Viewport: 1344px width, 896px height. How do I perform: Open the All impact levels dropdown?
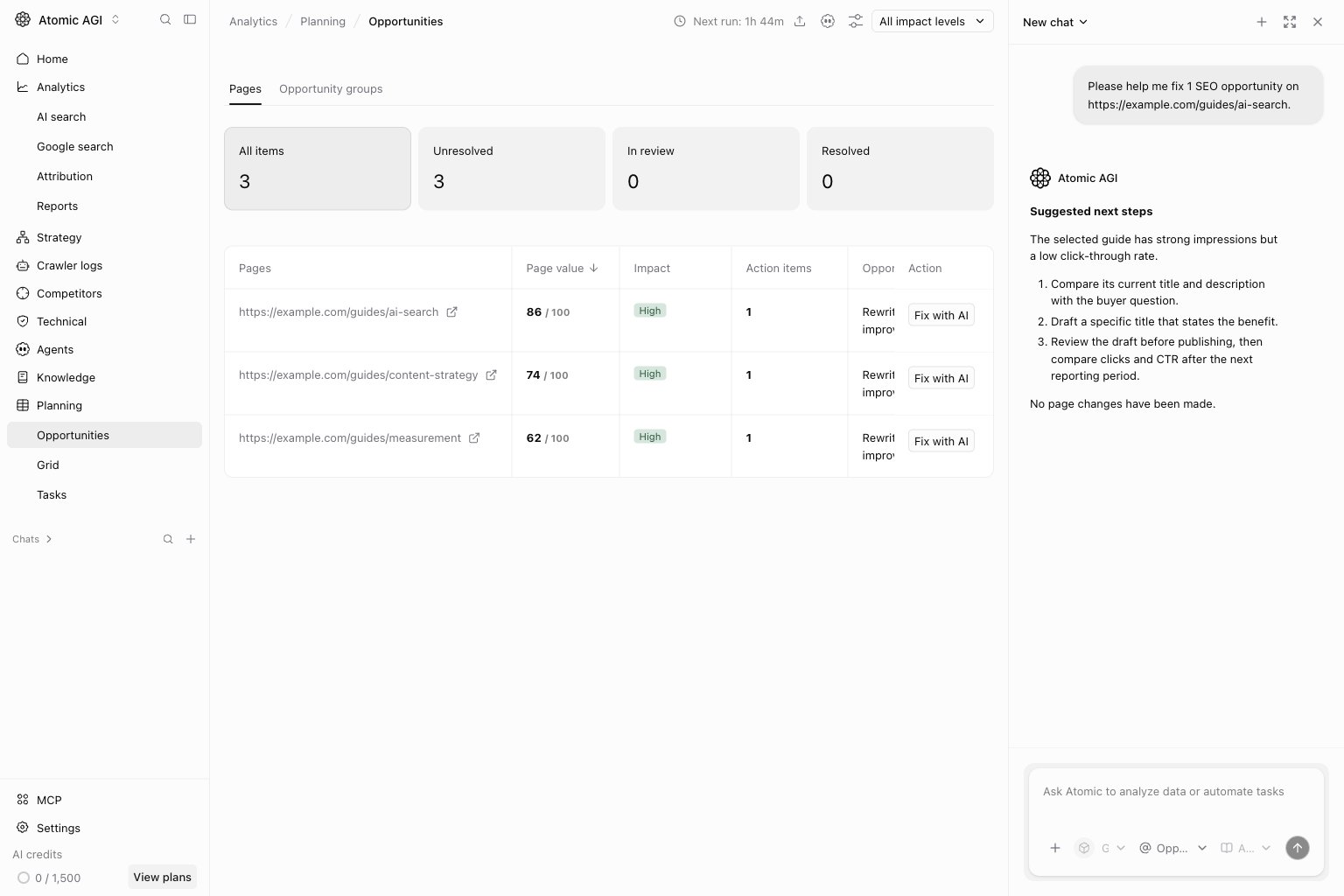click(x=933, y=21)
